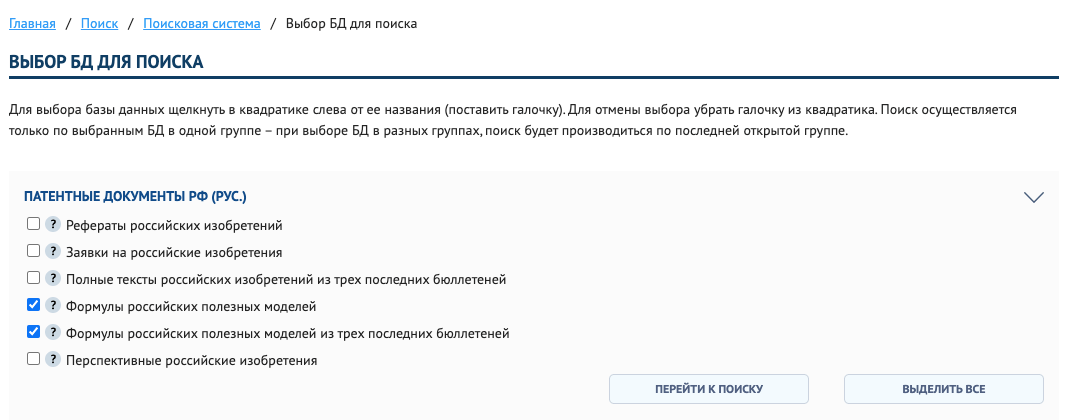Open help icon for Полные тексты российских изобретений
Image resolution: width=1071 pixels, height=420 pixels.
pyautogui.click(x=54, y=279)
